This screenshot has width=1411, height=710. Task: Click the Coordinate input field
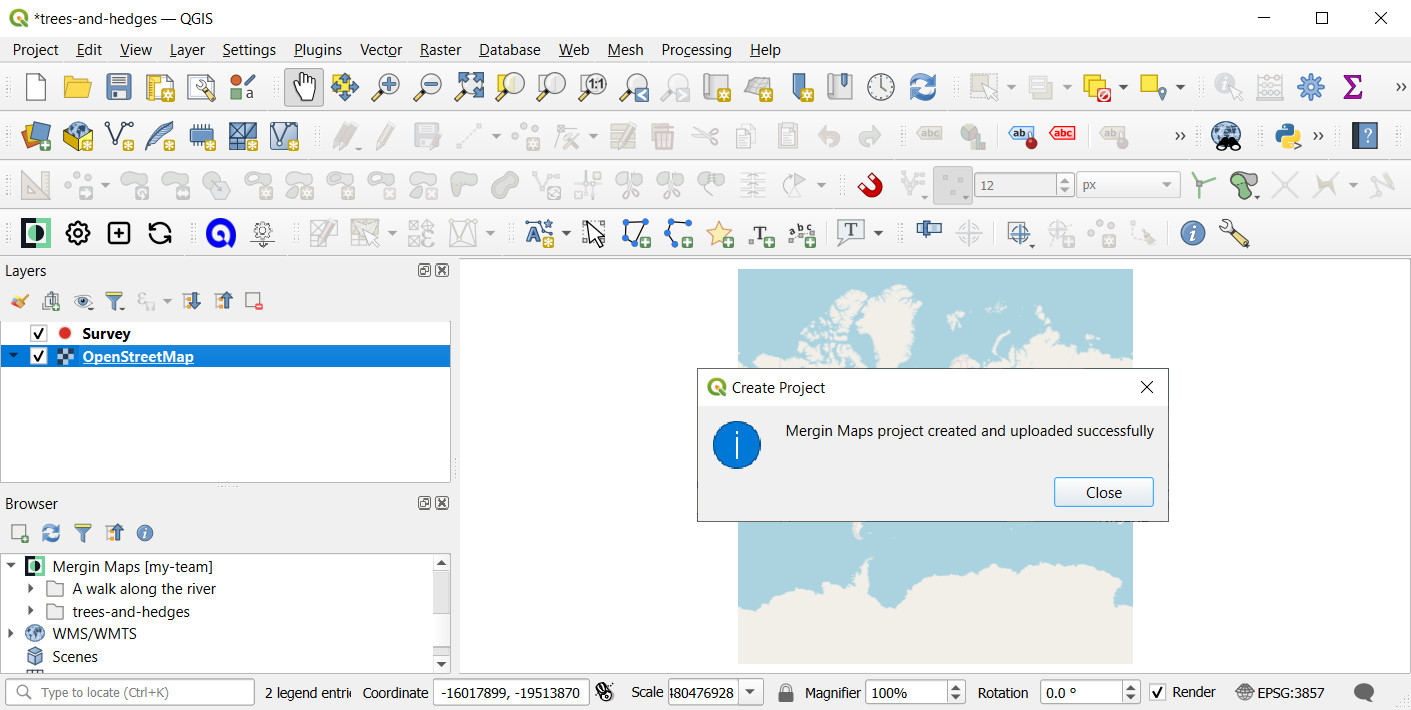[511, 692]
